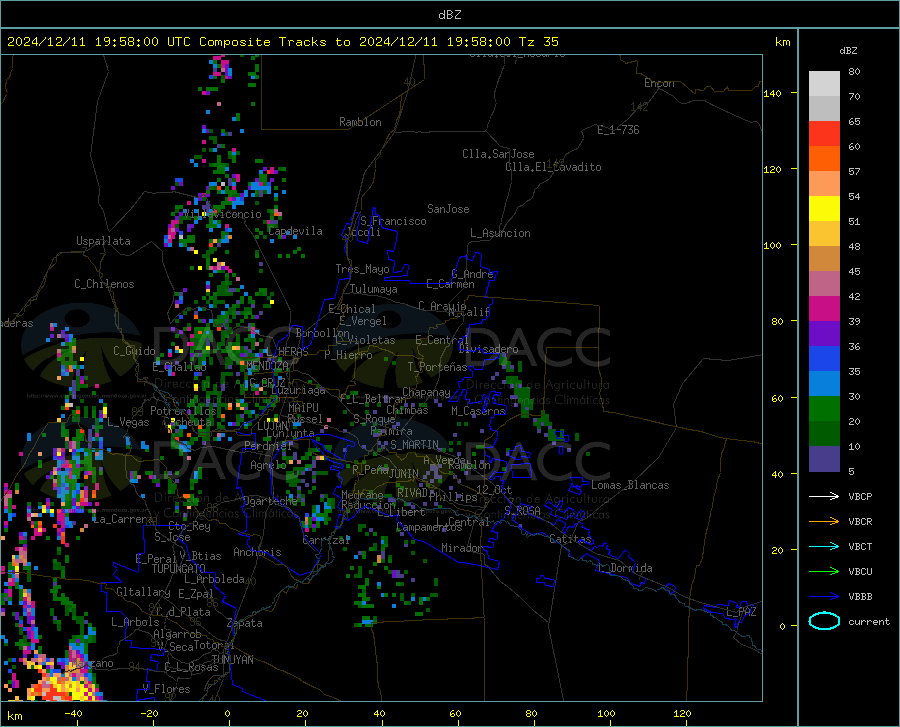The width and height of the screenshot is (900, 727).
Task: Click the dBZ title at top
Action: [x=449, y=15]
